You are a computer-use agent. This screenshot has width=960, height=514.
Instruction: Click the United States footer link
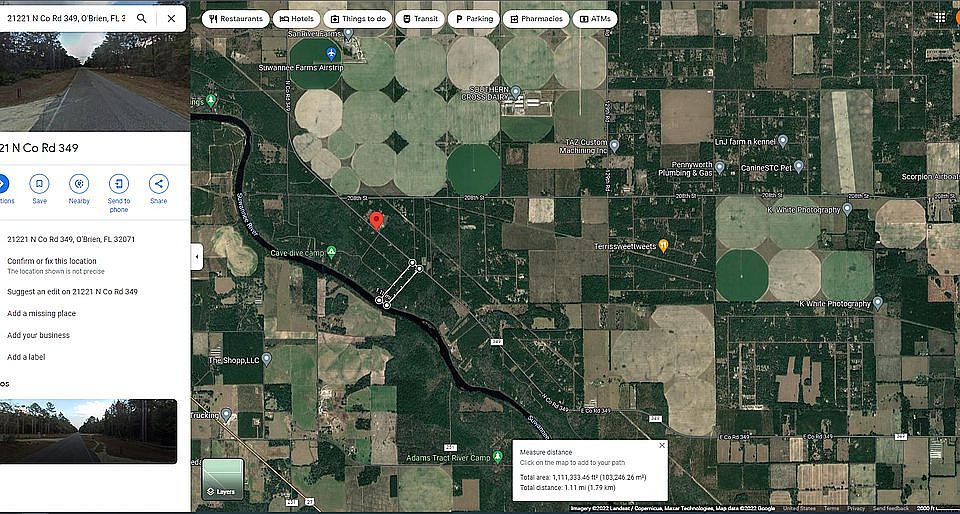click(799, 508)
